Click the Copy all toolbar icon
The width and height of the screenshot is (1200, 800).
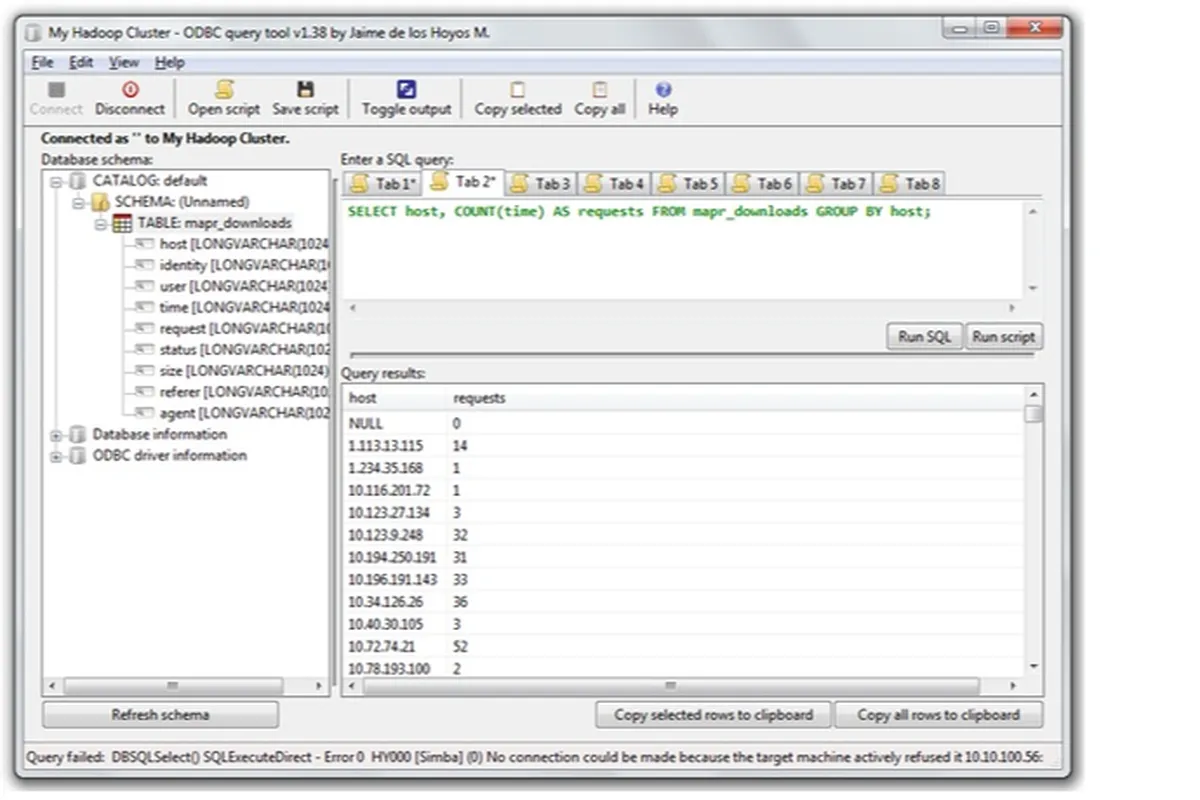click(600, 90)
